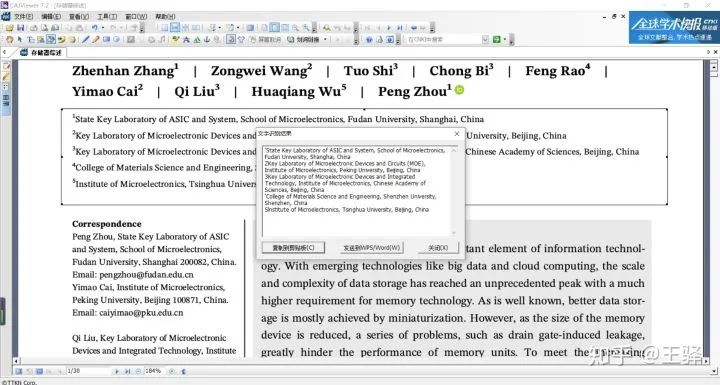Click the zoom in circle icon in bottom bar
This screenshot has width=720, height=385.
coord(172,371)
